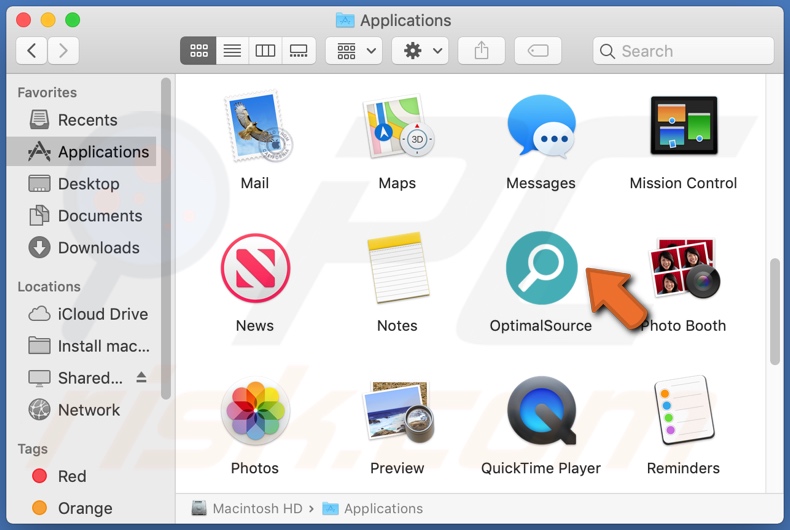Minimize the window with yellow button
Image resolution: width=790 pixels, height=530 pixels.
point(48,20)
